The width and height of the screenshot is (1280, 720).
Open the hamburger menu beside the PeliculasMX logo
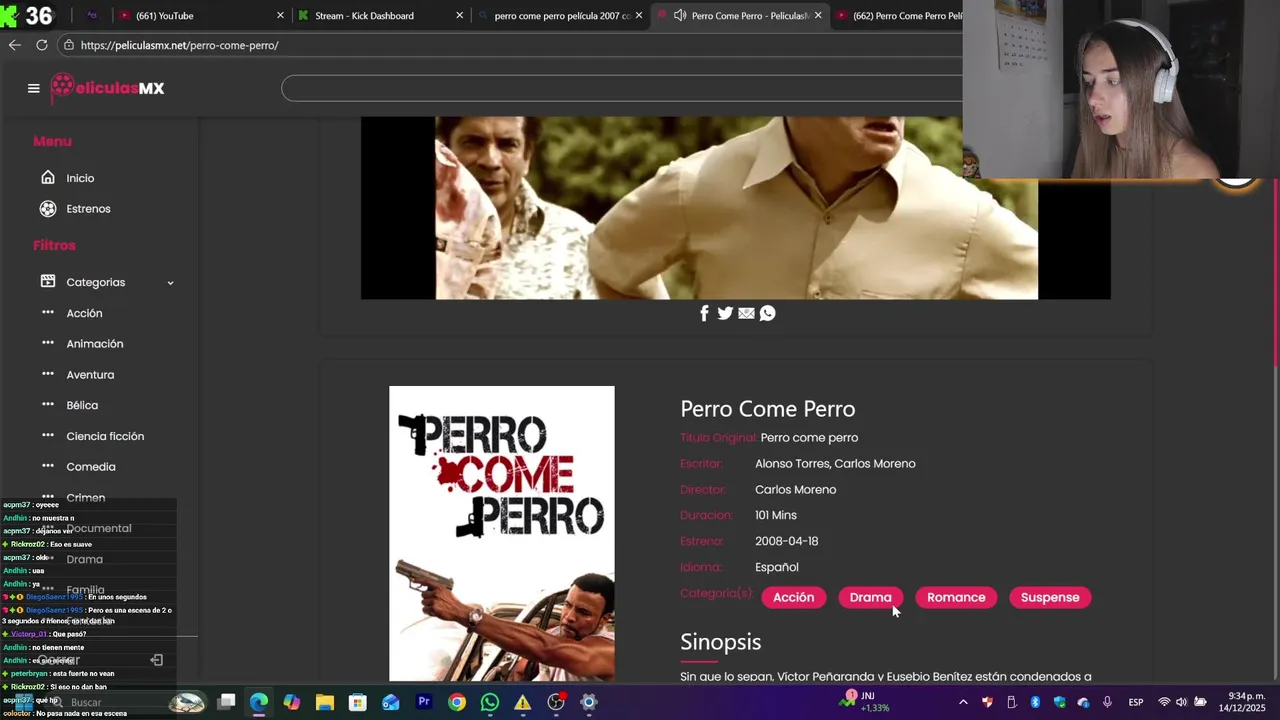click(x=33, y=88)
